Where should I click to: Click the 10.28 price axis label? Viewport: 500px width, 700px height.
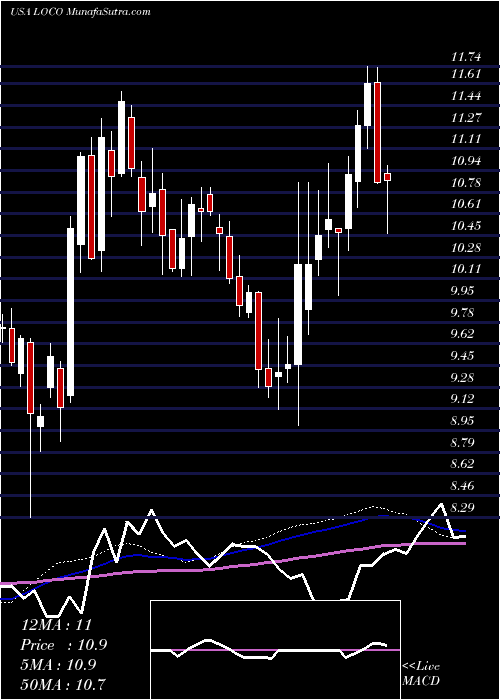(x=466, y=247)
